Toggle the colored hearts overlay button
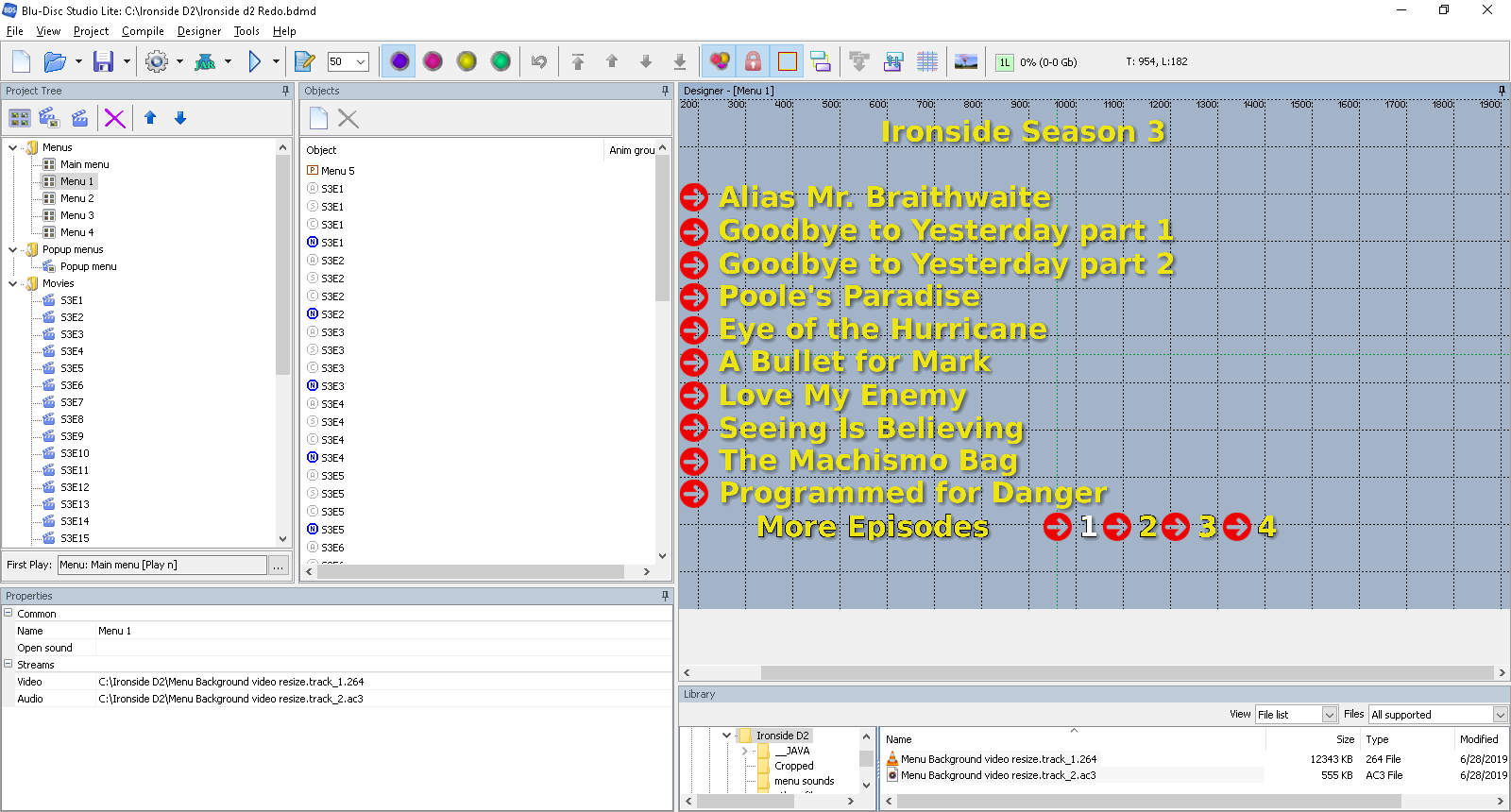The width and height of the screenshot is (1511, 812). [x=720, y=61]
